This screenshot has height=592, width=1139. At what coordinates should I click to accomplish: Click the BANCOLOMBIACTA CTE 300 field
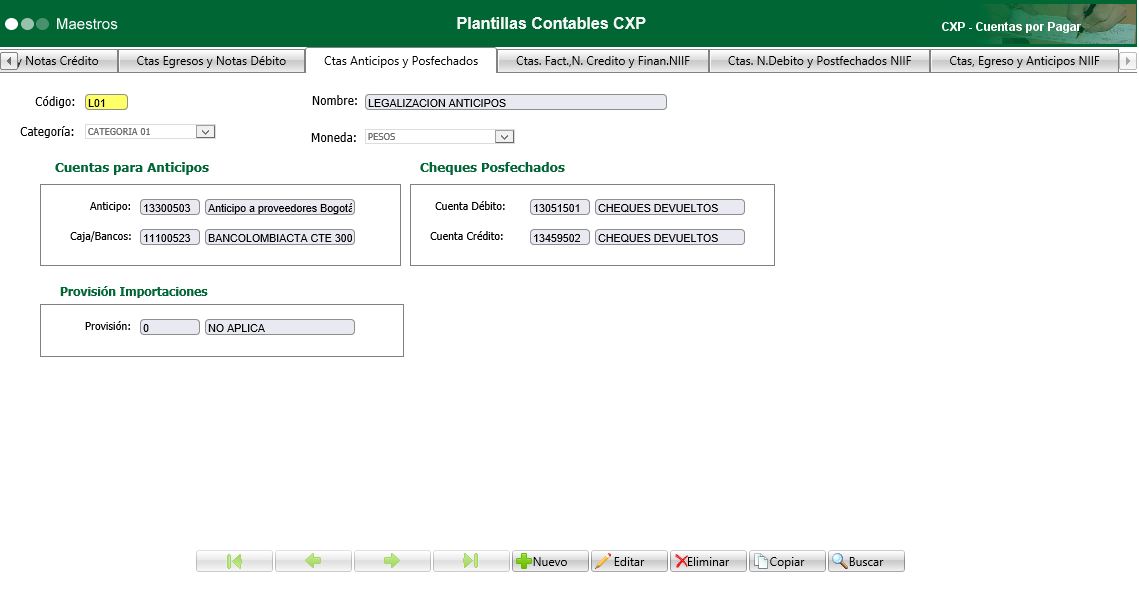coord(280,238)
